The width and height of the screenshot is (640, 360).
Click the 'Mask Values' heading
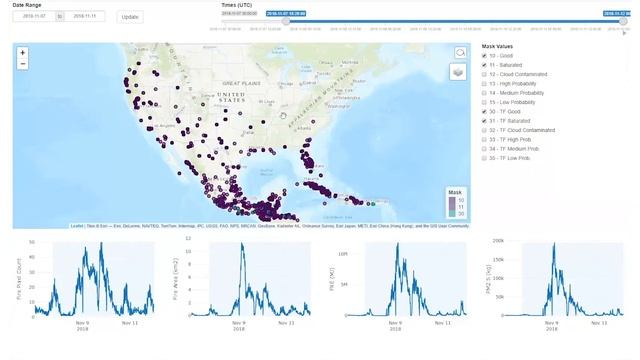(x=497, y=47)
